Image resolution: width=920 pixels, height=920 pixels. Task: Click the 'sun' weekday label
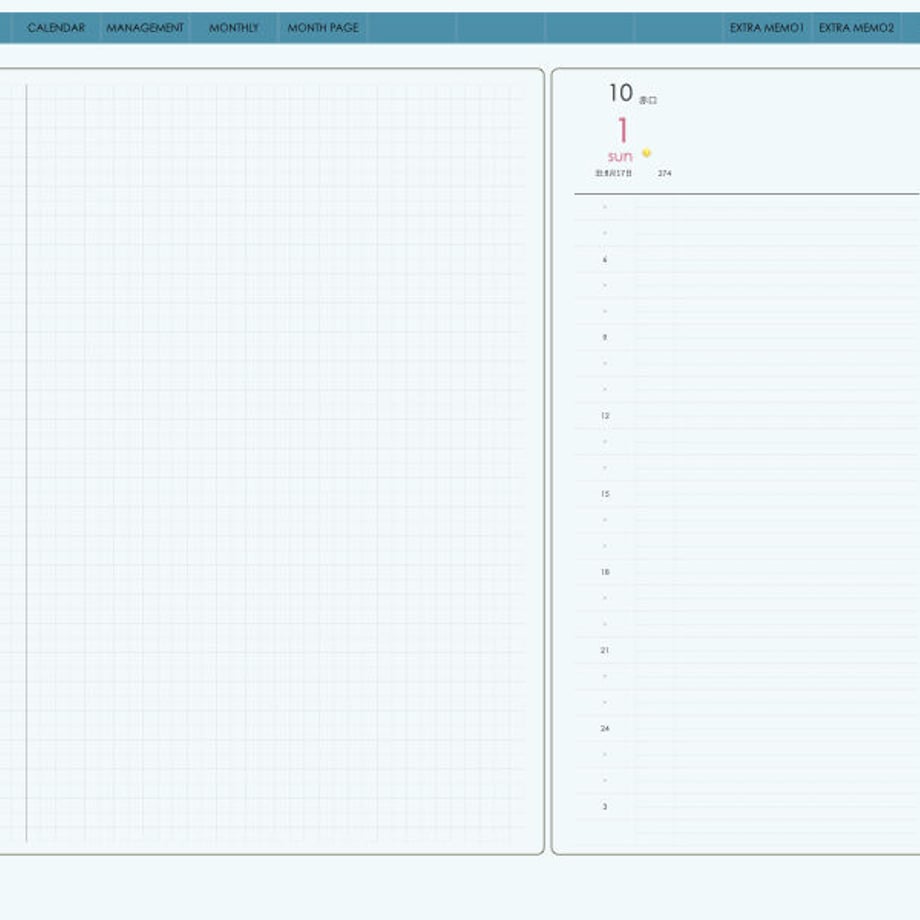(x=620, y=157)
